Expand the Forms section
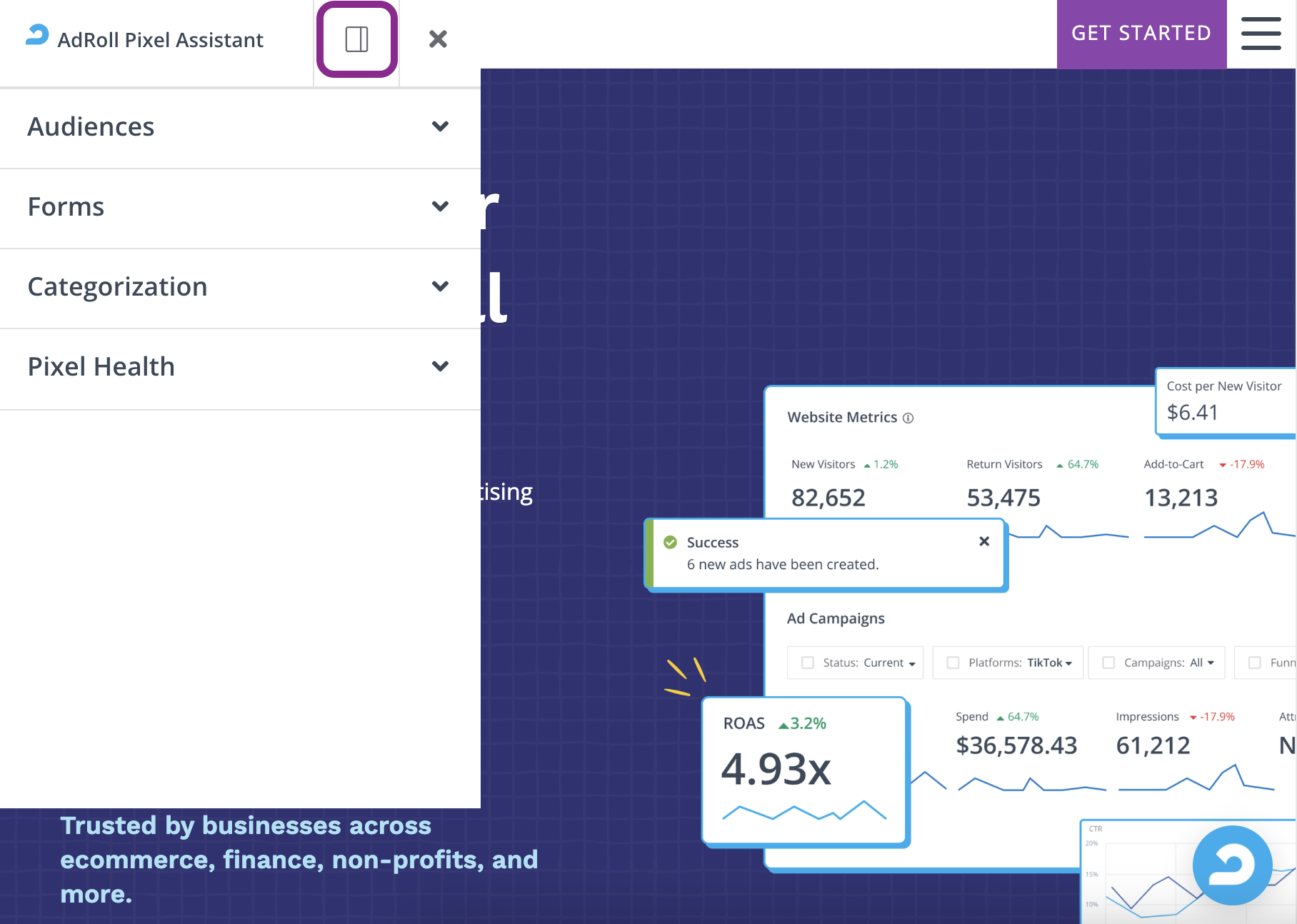The image size is (1297, 924). coord(240,207)
